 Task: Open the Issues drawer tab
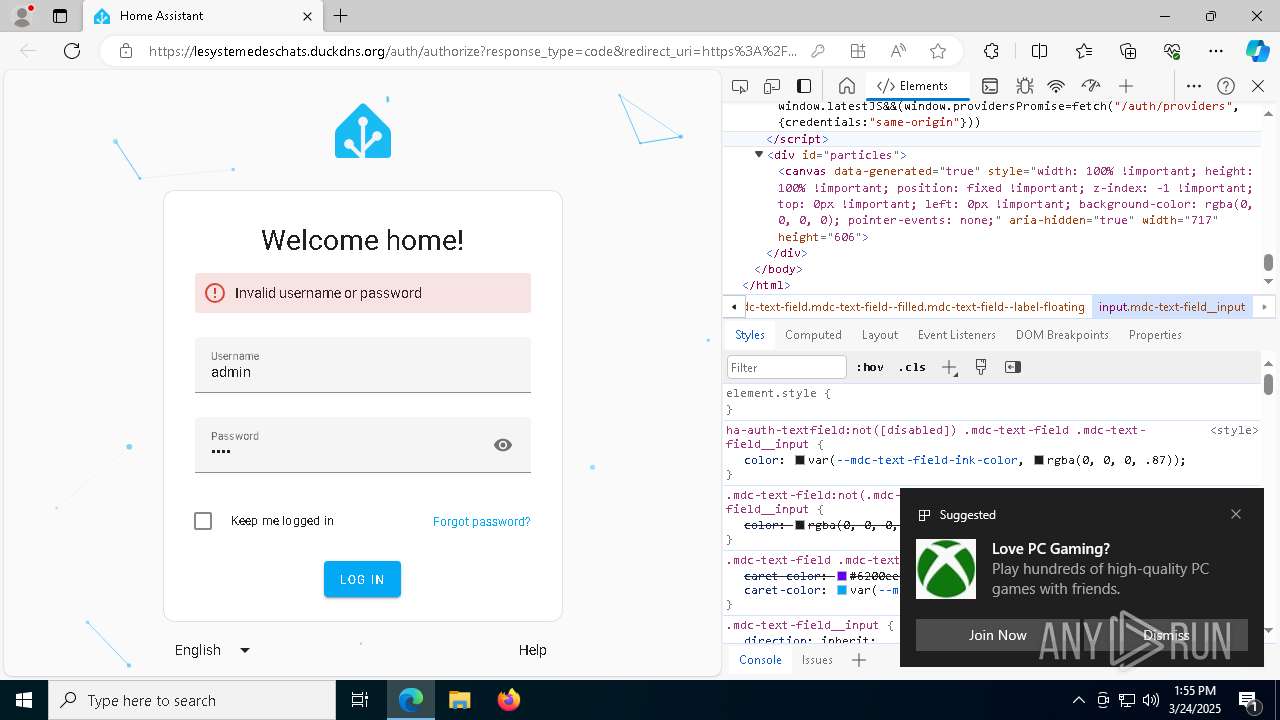817,660
